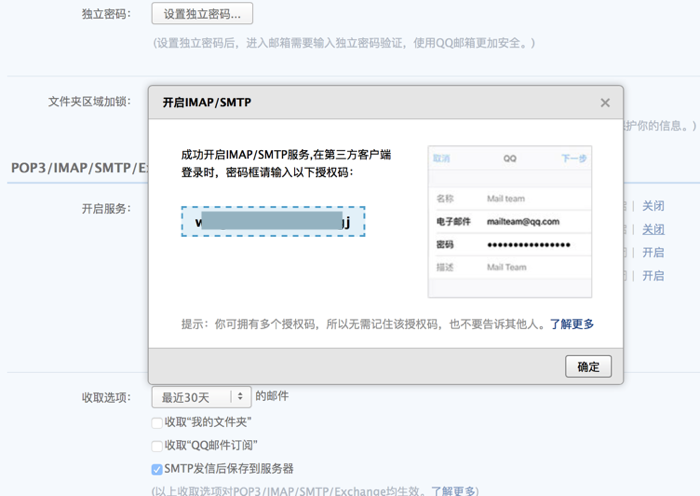Click the underlined second 关闭 link
The height and width of the screenshot is (496, 700).
click(x=653, y=229)
